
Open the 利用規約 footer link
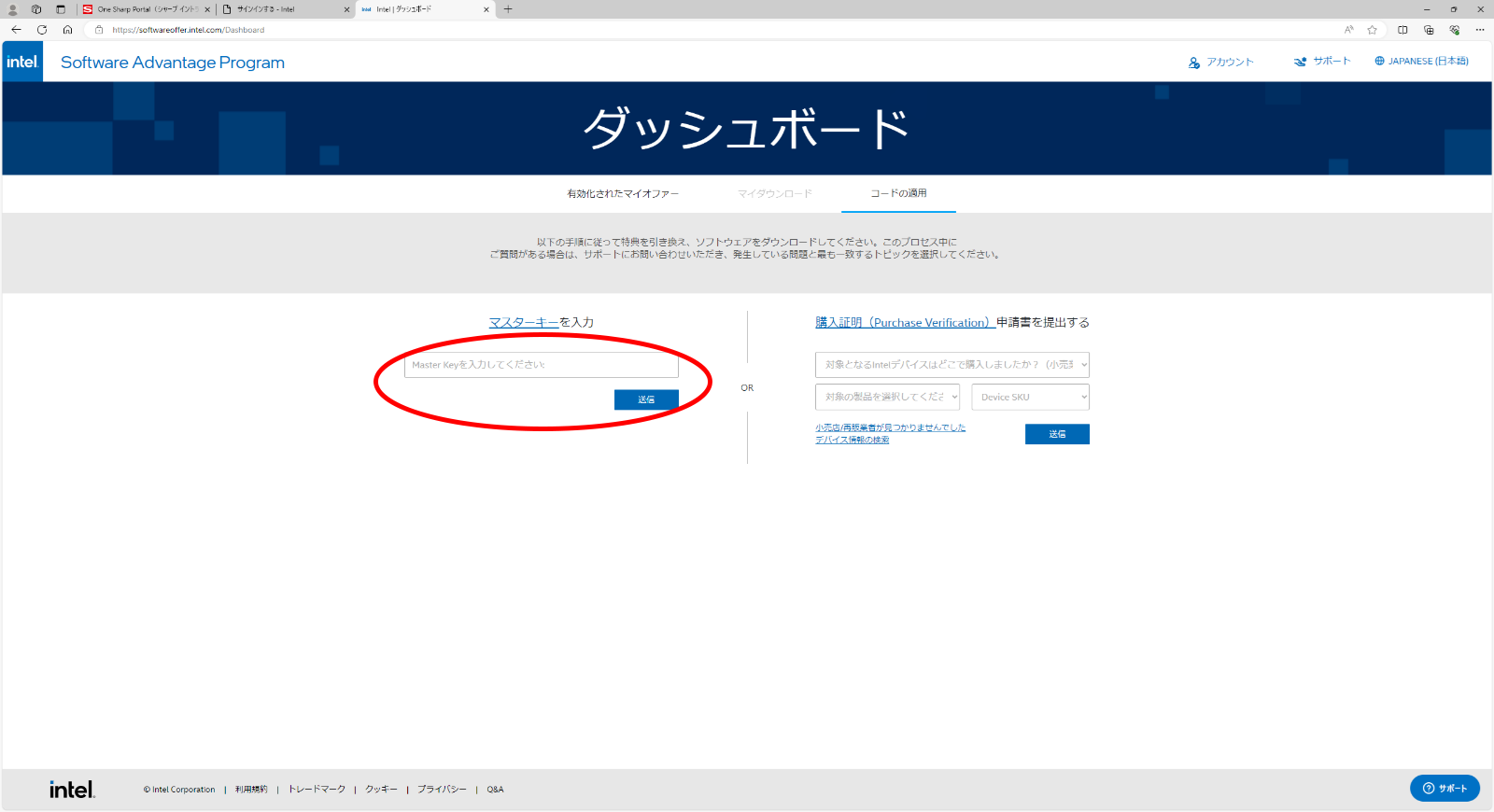pos(251,790)
